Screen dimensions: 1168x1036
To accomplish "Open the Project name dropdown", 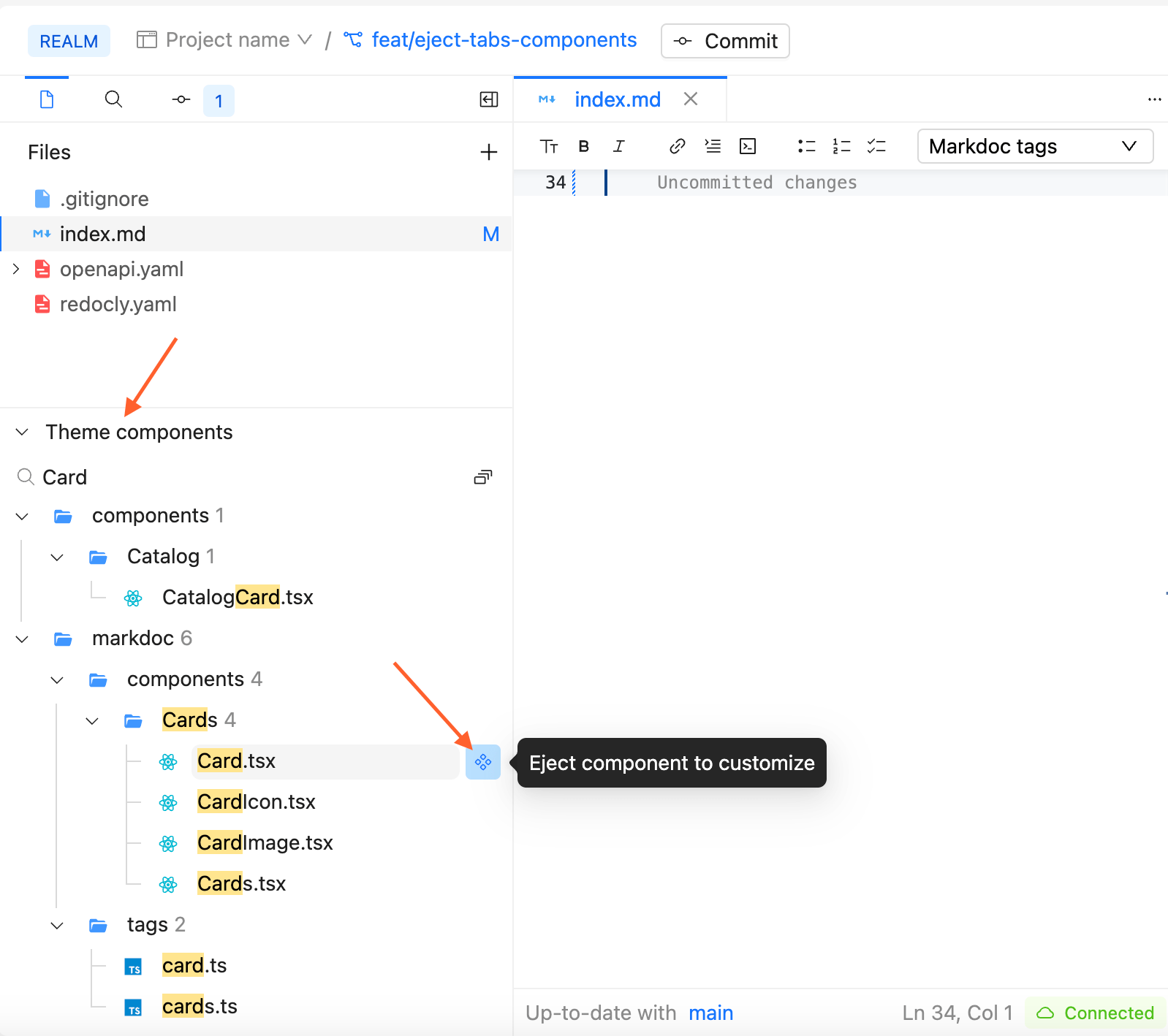I will 226,40.
